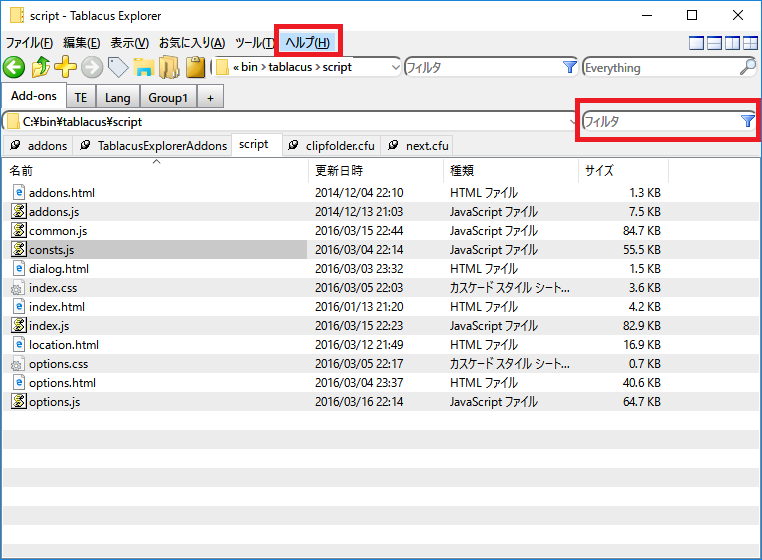The height and width of the screenshot is (560, 762).
Task: Sort by 更新日時 column header
Action: pyautogui.click(x=376, y=171)
